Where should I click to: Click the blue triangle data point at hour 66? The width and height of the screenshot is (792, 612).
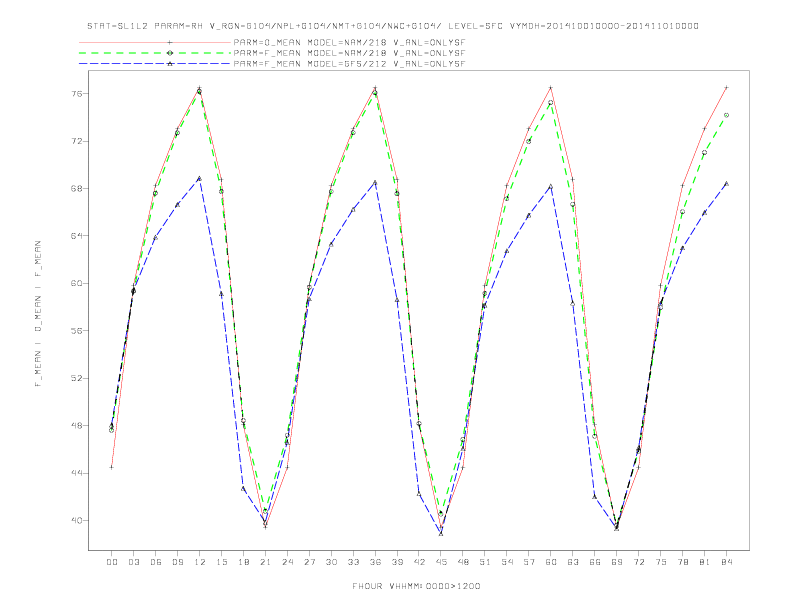(x=595, y=496)
